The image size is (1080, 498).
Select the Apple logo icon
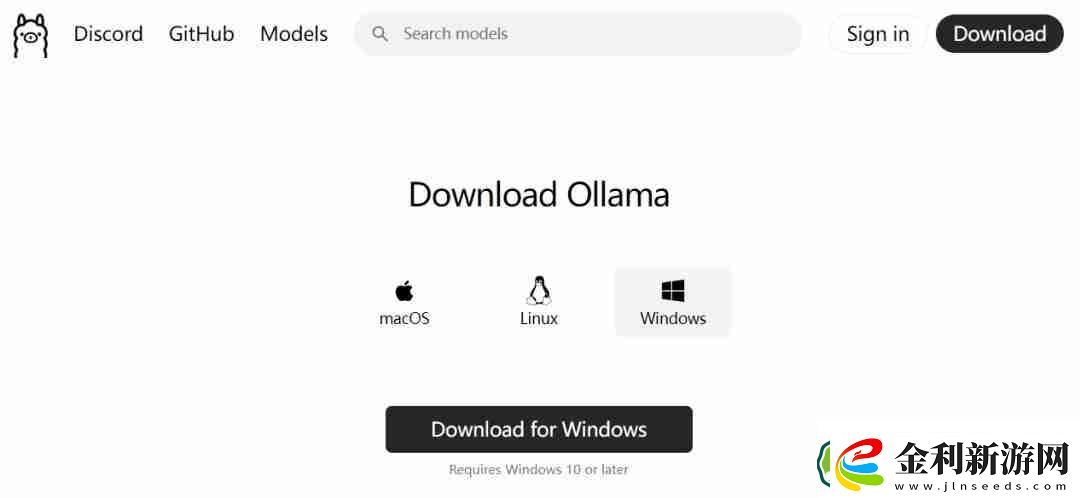404,291
